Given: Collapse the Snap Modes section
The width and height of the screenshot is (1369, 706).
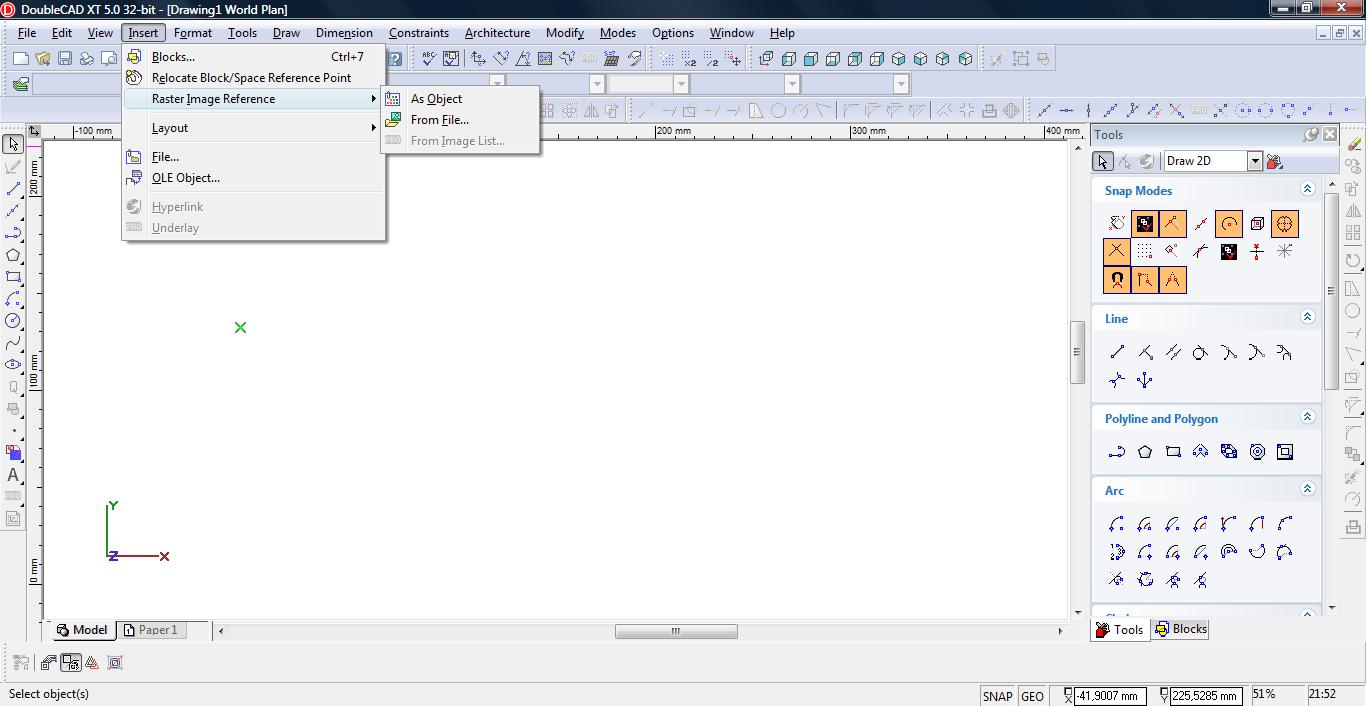Looking at the screenshot, I should pos(1306,189).
